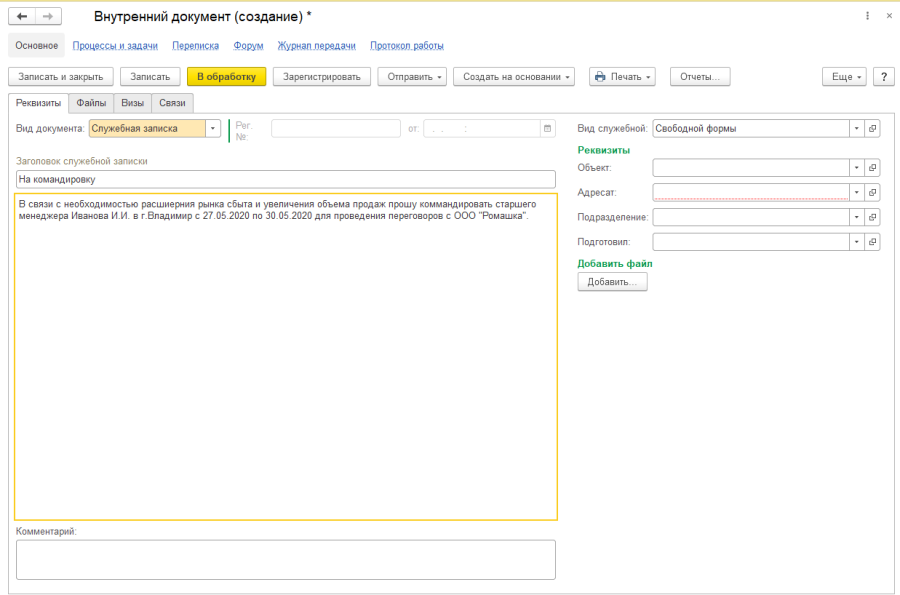Open the Создать на основании dropdown
The height and width of the screenshot is (595, 900).
(x=514, y=77)
